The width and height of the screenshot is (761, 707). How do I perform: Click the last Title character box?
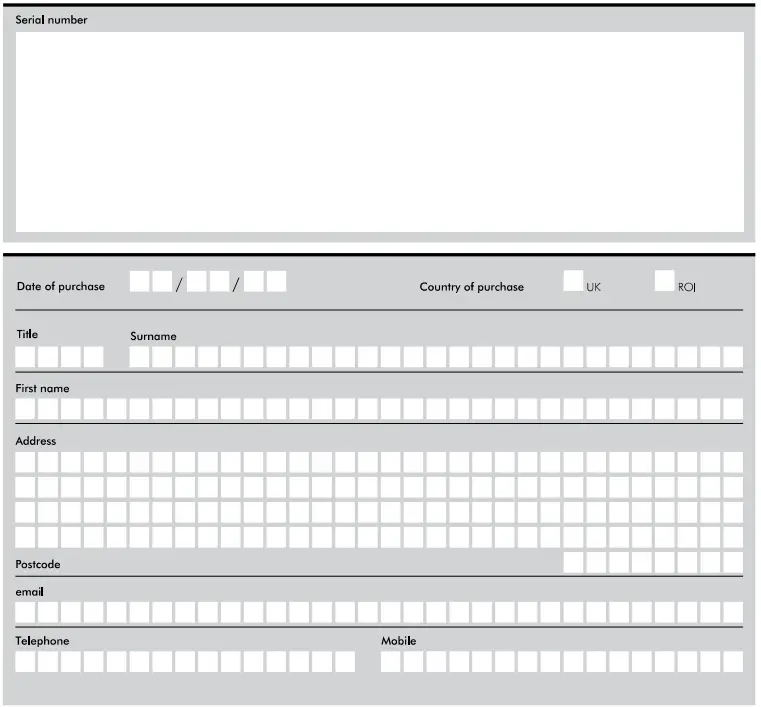tap(94, 357)
